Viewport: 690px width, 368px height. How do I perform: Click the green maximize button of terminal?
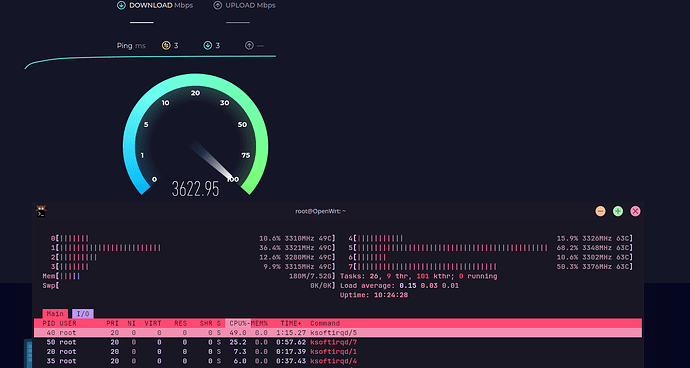[x=618, y=211]
